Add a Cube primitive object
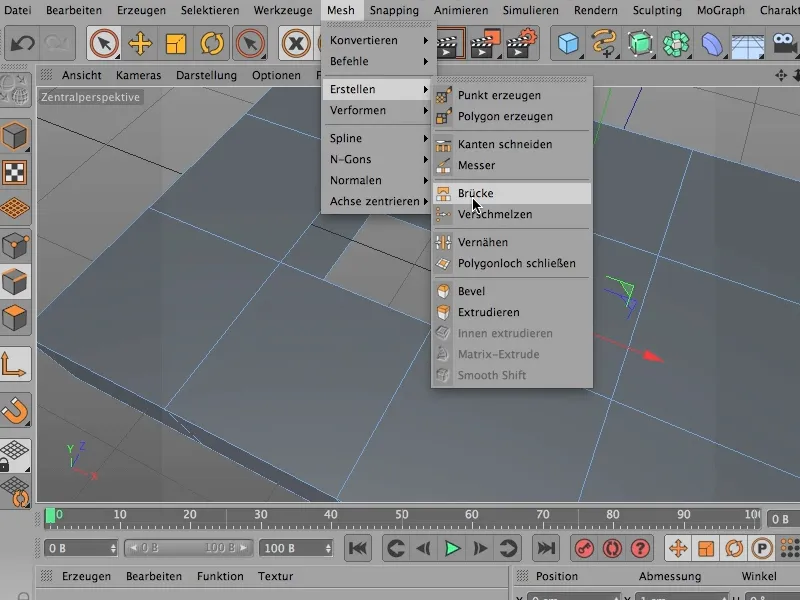 568,43
